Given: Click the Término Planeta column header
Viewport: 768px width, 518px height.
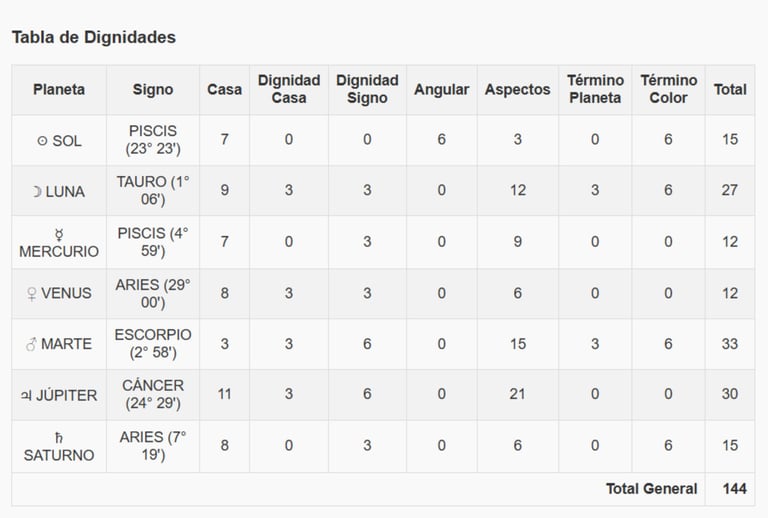Looking at the screenshot, I should pos(595,89).
